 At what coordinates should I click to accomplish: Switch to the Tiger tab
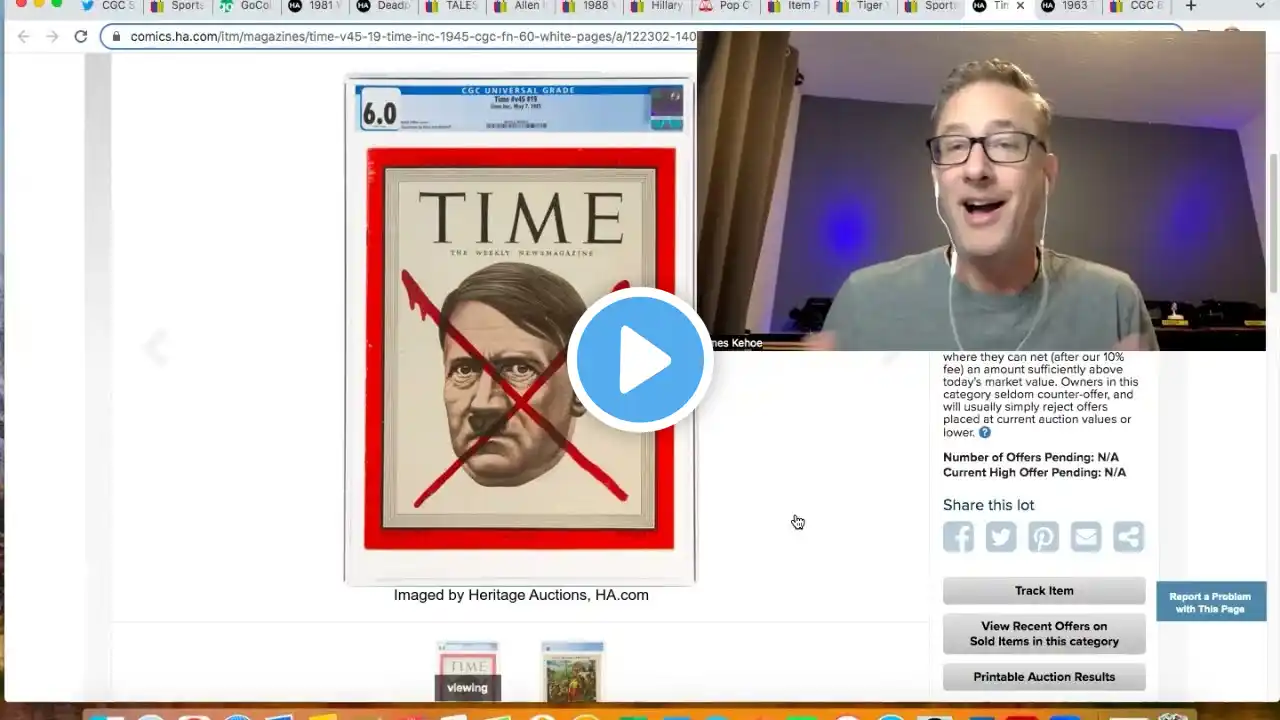click(864, 6)
